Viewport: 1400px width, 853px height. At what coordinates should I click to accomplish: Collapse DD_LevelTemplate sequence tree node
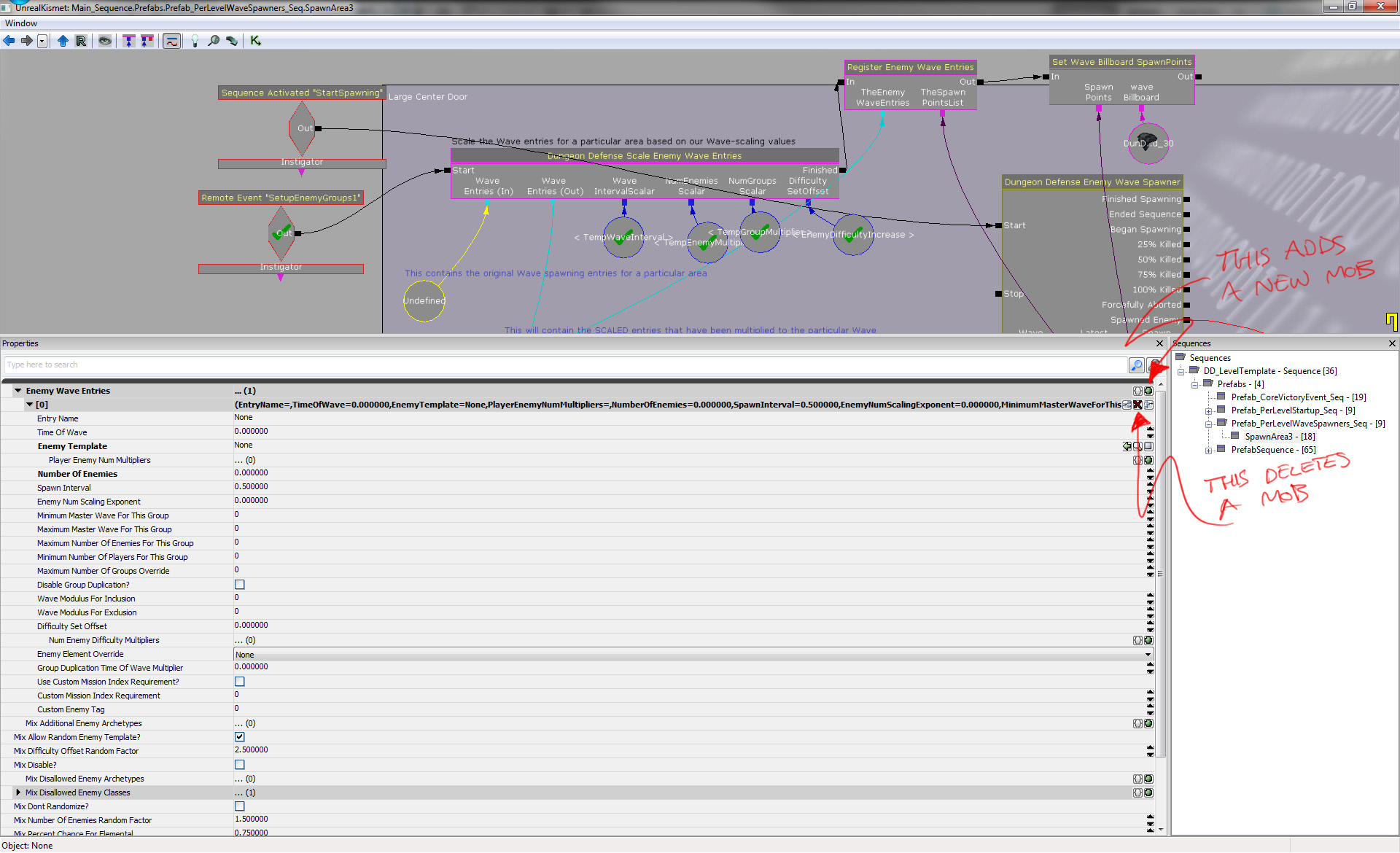[x=1181, y=372]
